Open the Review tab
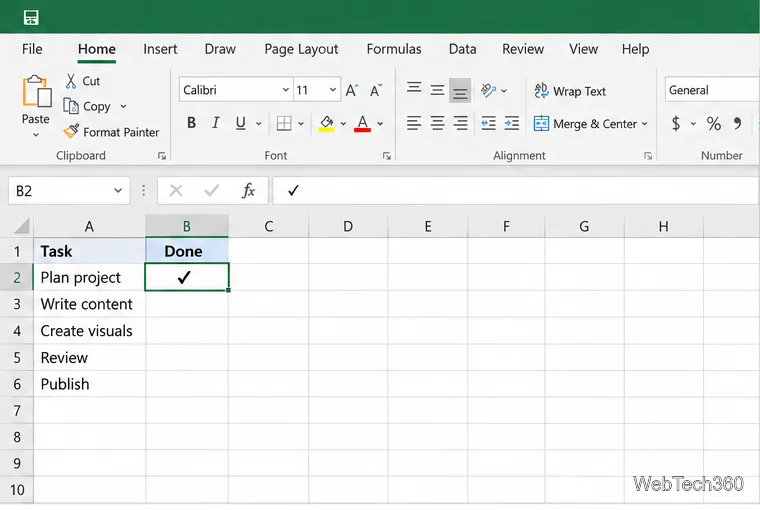The height and width of the screenshot is (510, 760). (x=523, y=49)
